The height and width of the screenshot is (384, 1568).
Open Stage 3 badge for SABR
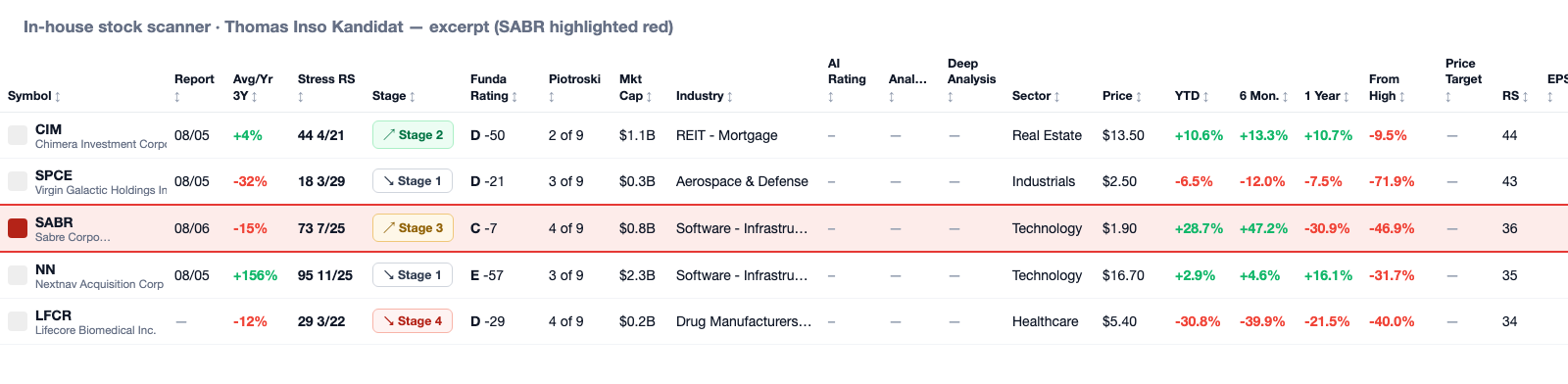pyautogui.click(x=413, y=228)
